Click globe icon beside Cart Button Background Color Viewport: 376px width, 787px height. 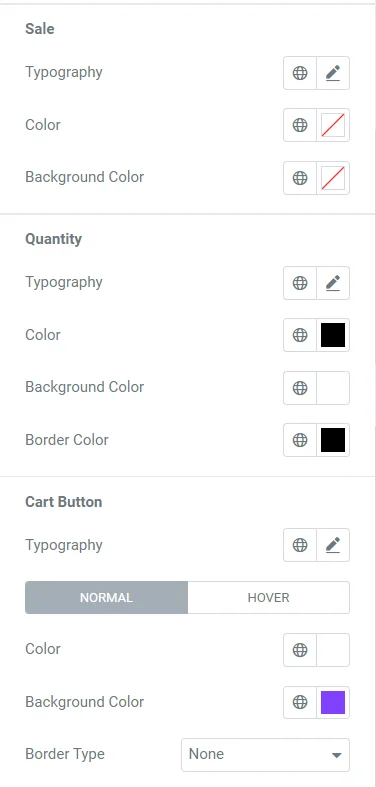(300, 702)
